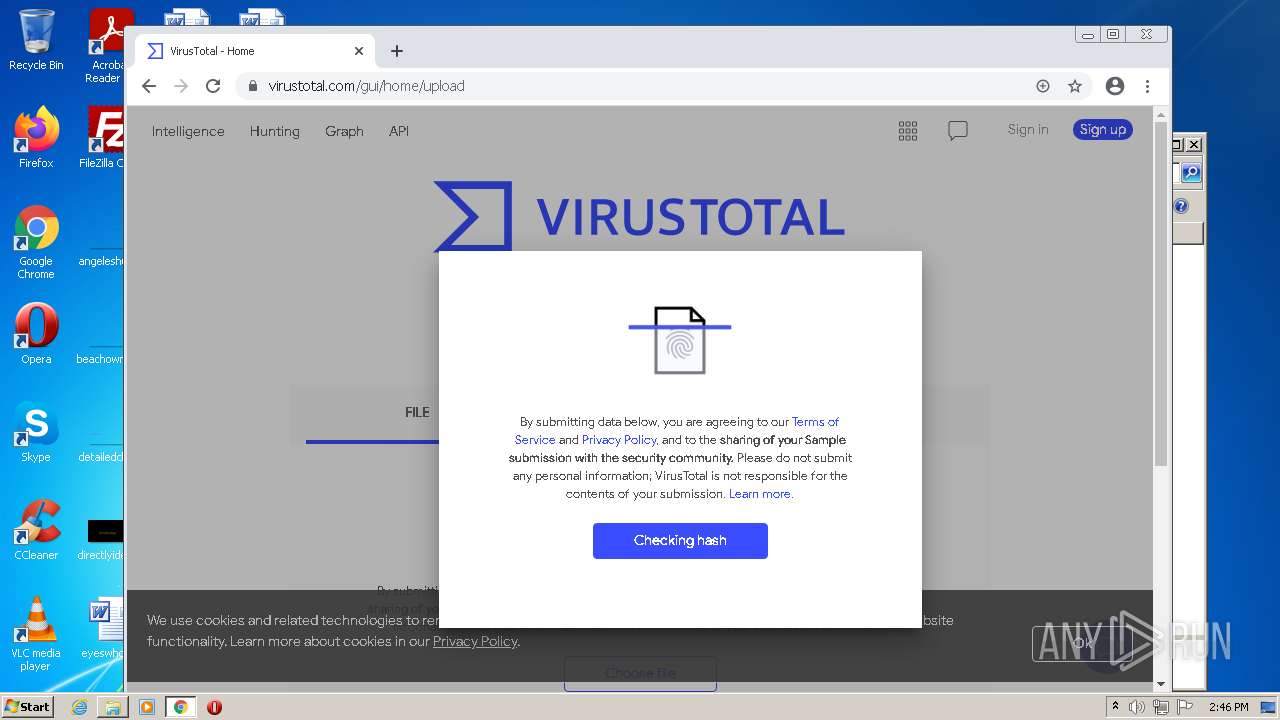Open Google Chrome desktop shortcut
The width and height of the screenshot is (1280, 720).
coord(36,242)
